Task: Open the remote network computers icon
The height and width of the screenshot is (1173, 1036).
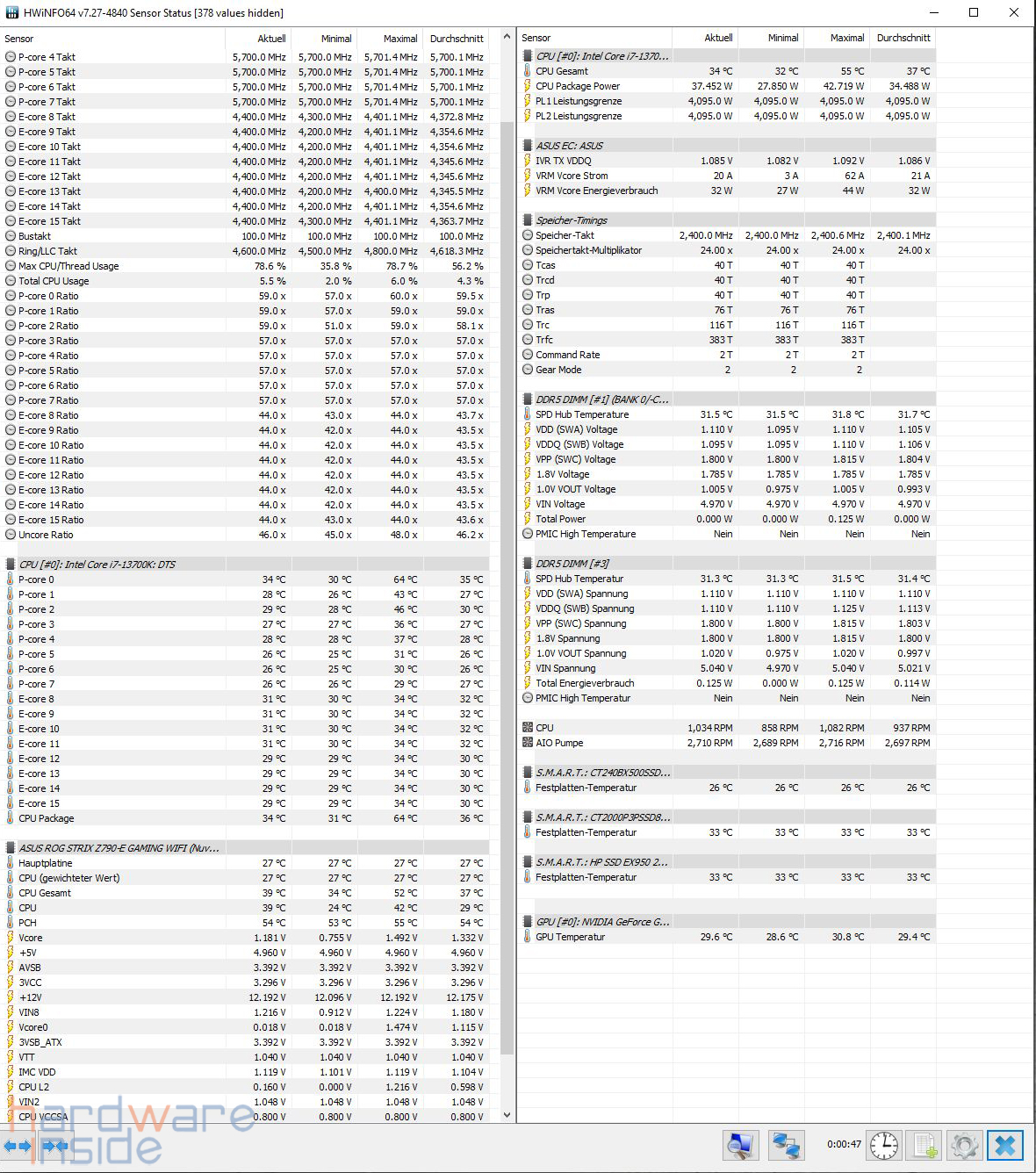Action: [x=785, y=1145]
